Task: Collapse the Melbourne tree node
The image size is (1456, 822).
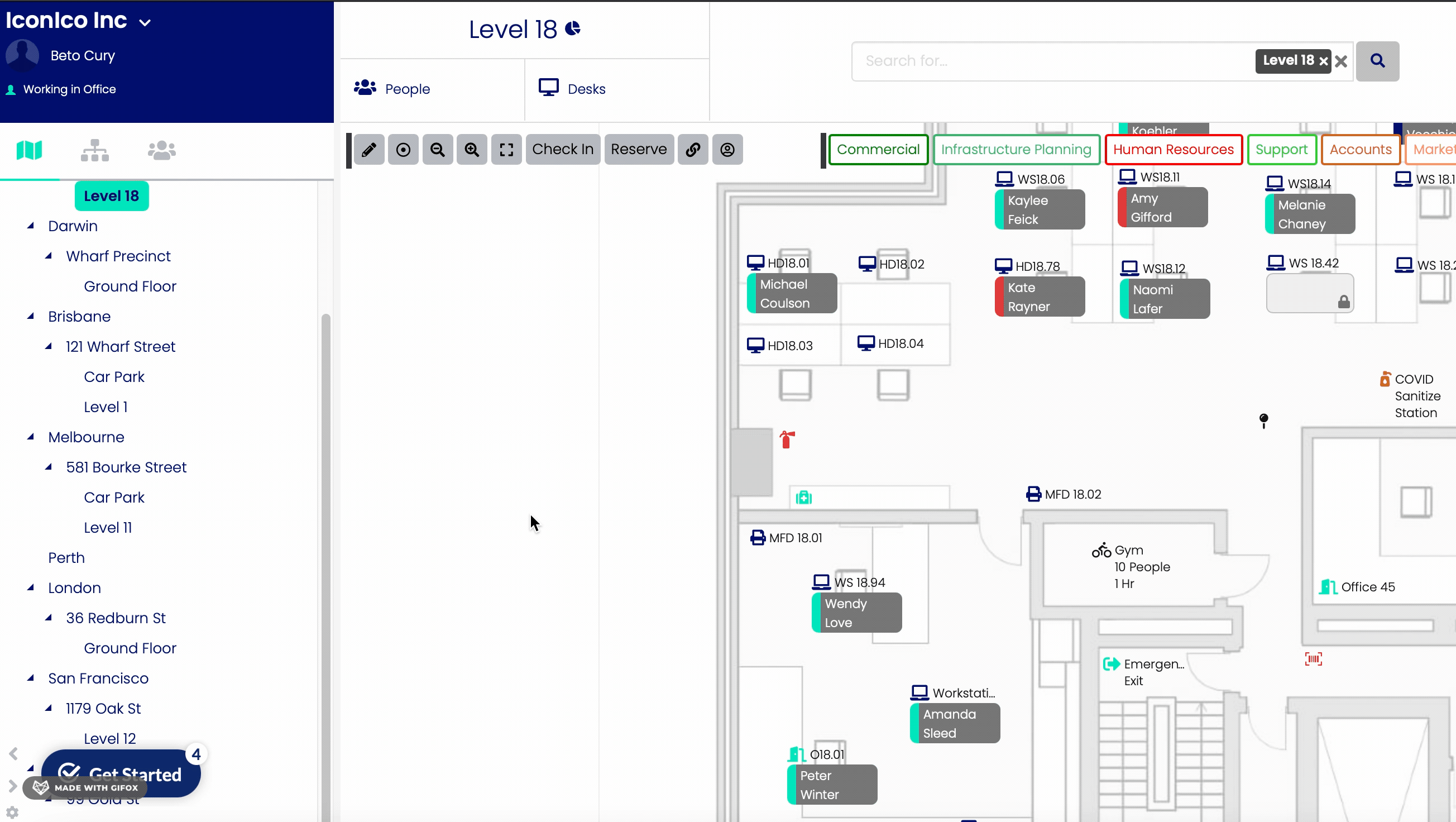Action: coord(31,437)
